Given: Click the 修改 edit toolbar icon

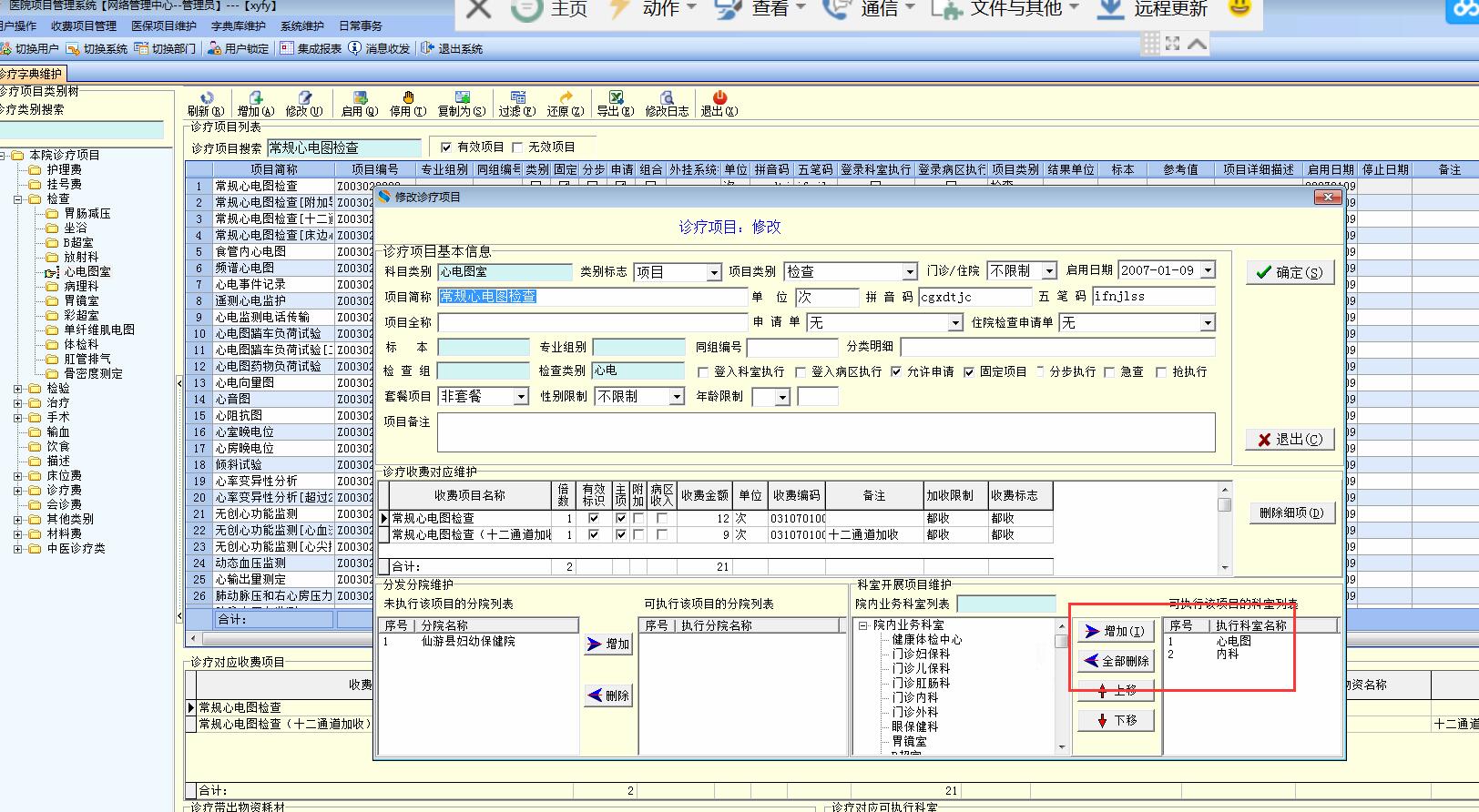Looking at the screenshot, I should (304, 98).
